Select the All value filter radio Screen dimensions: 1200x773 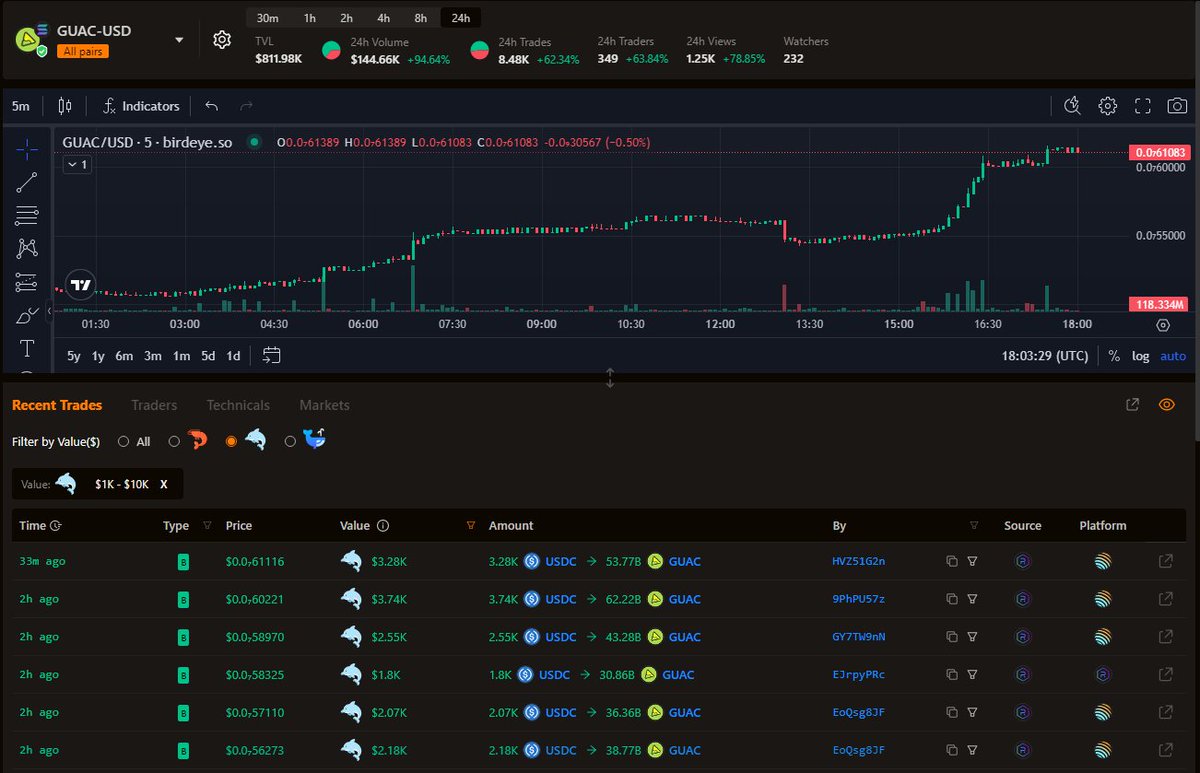click(123, 441)
